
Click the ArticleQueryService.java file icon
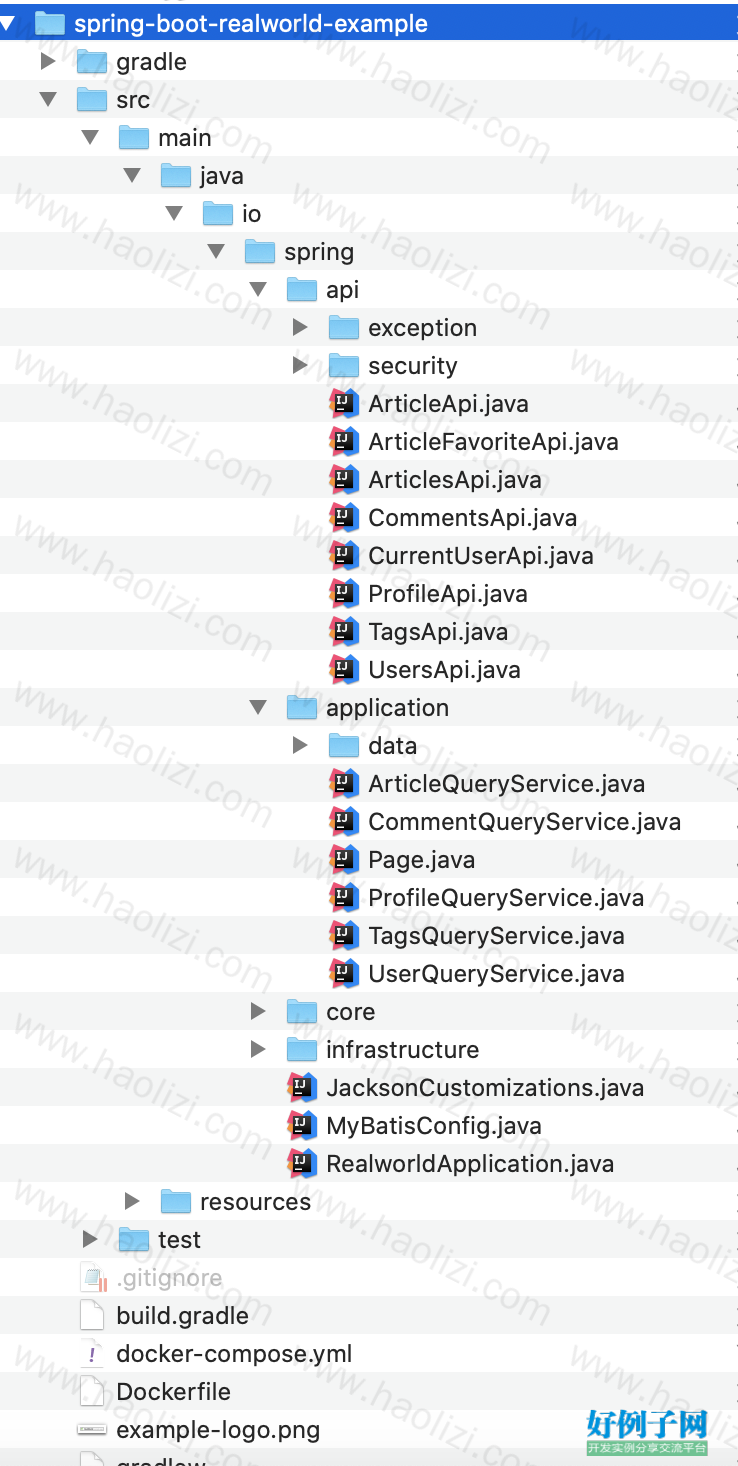(344, 783)
